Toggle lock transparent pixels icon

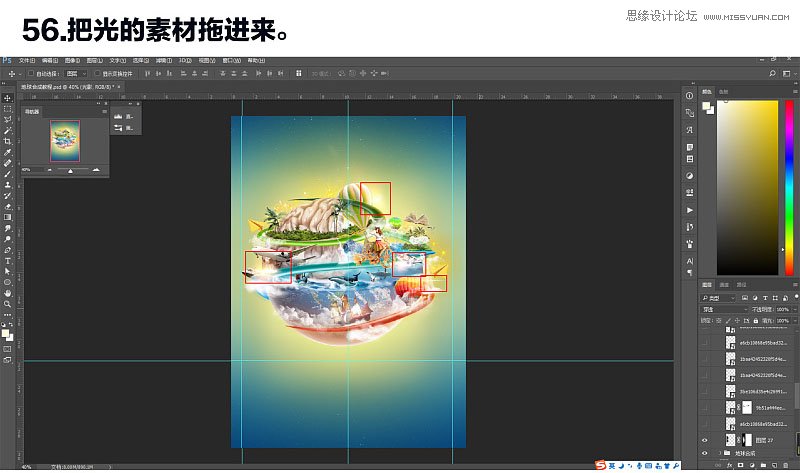pyautogui.click(x=719, y=320)
